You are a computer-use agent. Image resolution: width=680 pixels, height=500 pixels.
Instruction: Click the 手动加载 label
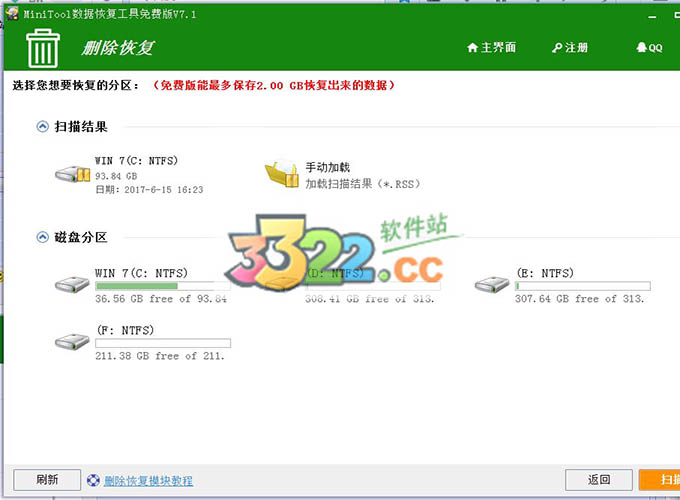[327, 167]
